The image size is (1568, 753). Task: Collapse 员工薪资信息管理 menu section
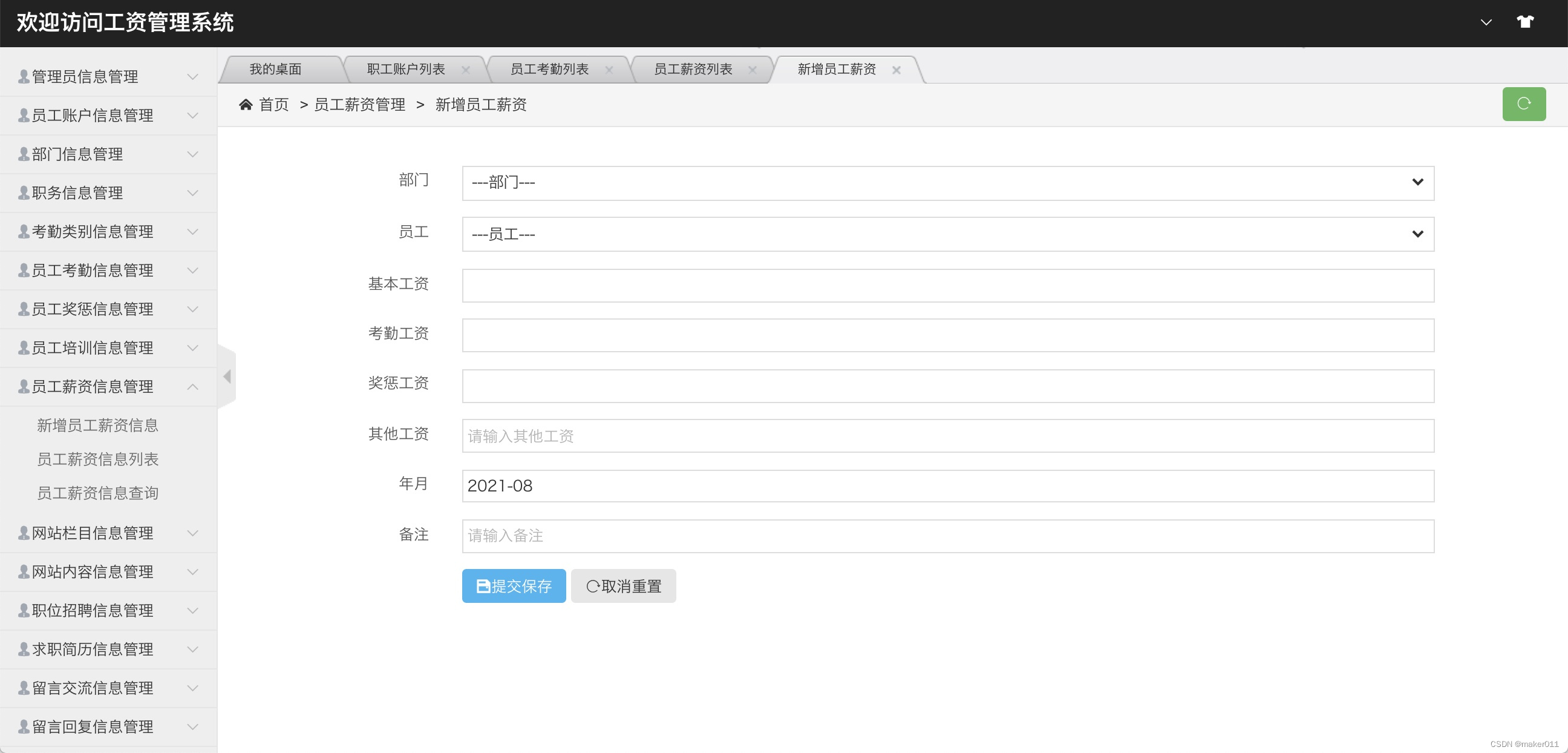coord(108,386)
